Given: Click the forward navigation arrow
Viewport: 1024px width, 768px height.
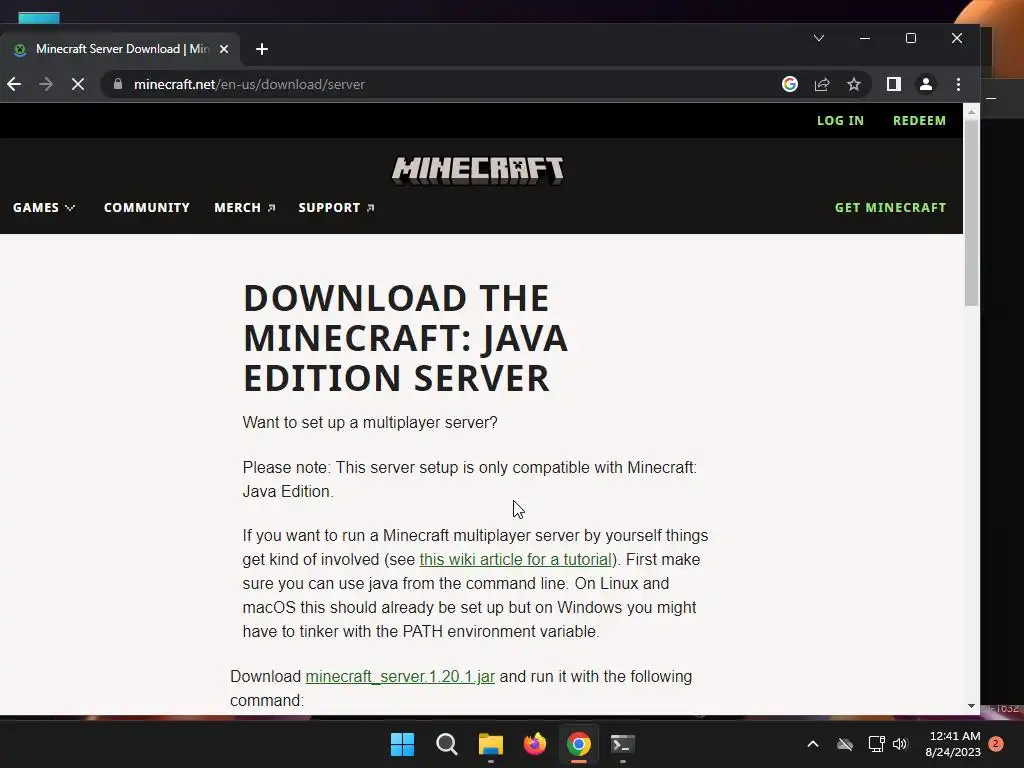Looking at the screenshot, I should [x=46, y=84].
